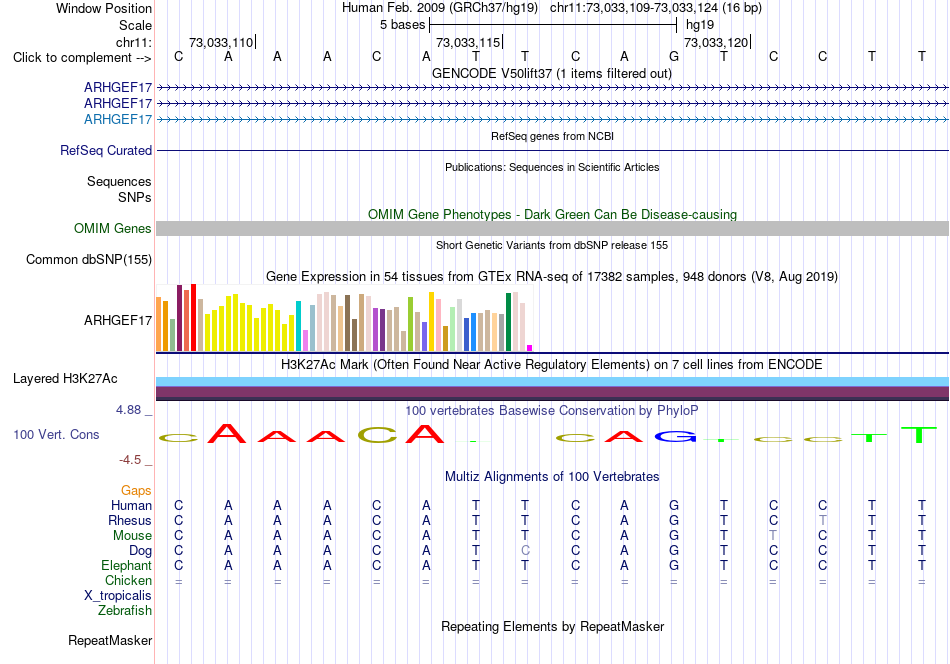
Task: Click the purple H3K27Ac band
Action: coord(552,392)
